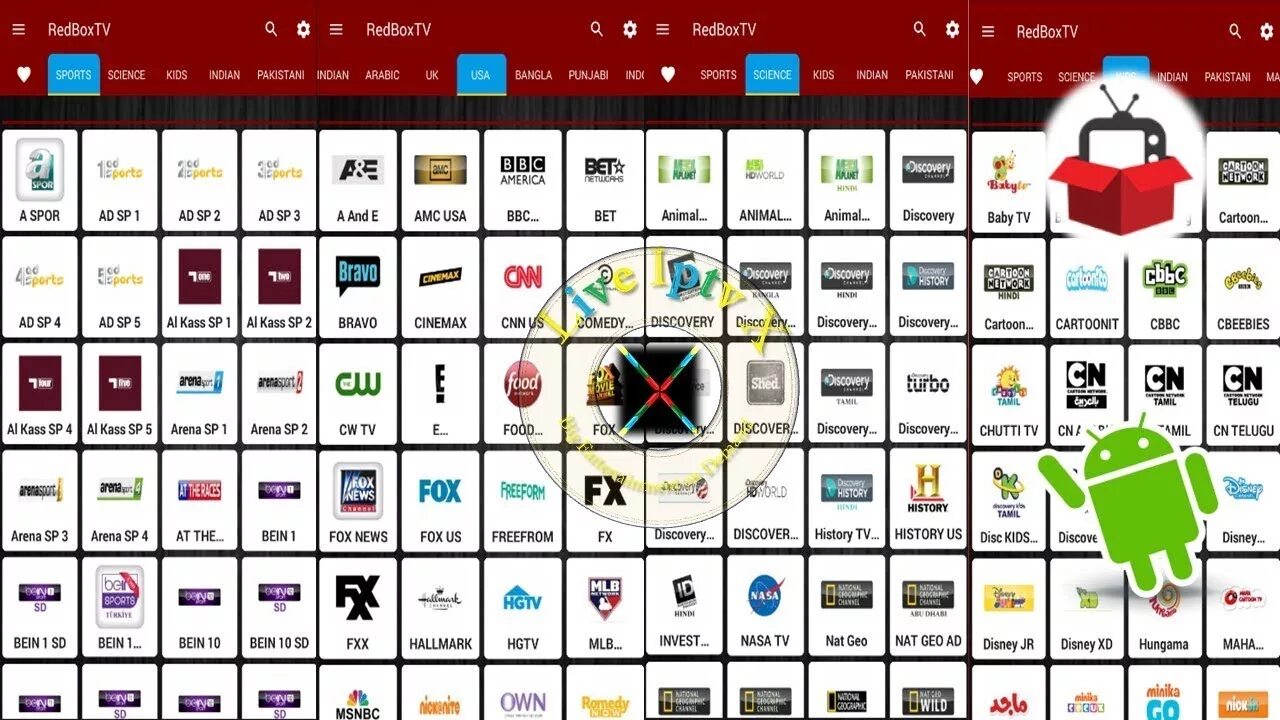Launch the HISTORY US channel

[x=928, y=500]
